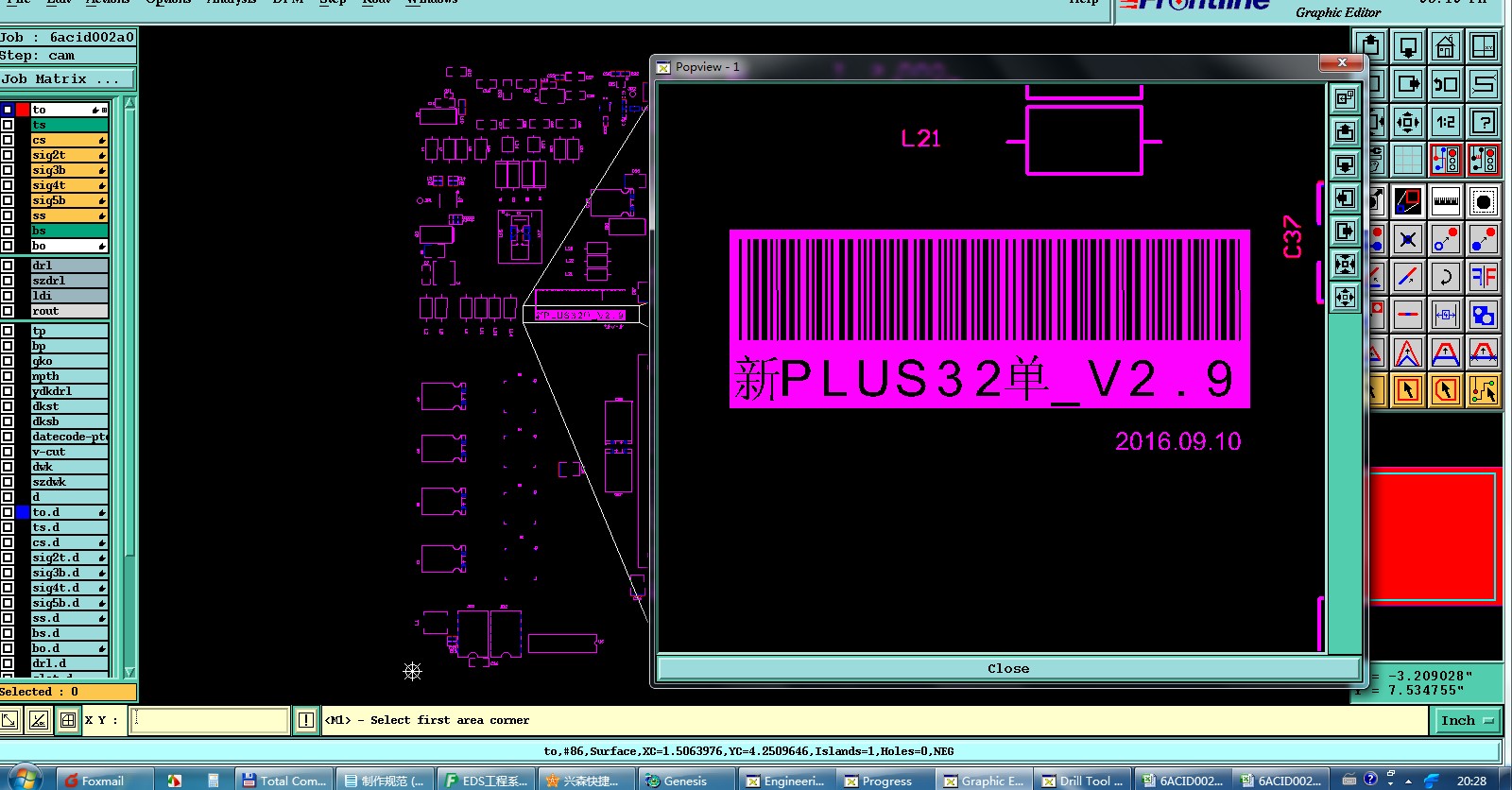Screen dimensions: 1512x790
Task: Click the grid display icon
Action: [x=1408, y=160]
